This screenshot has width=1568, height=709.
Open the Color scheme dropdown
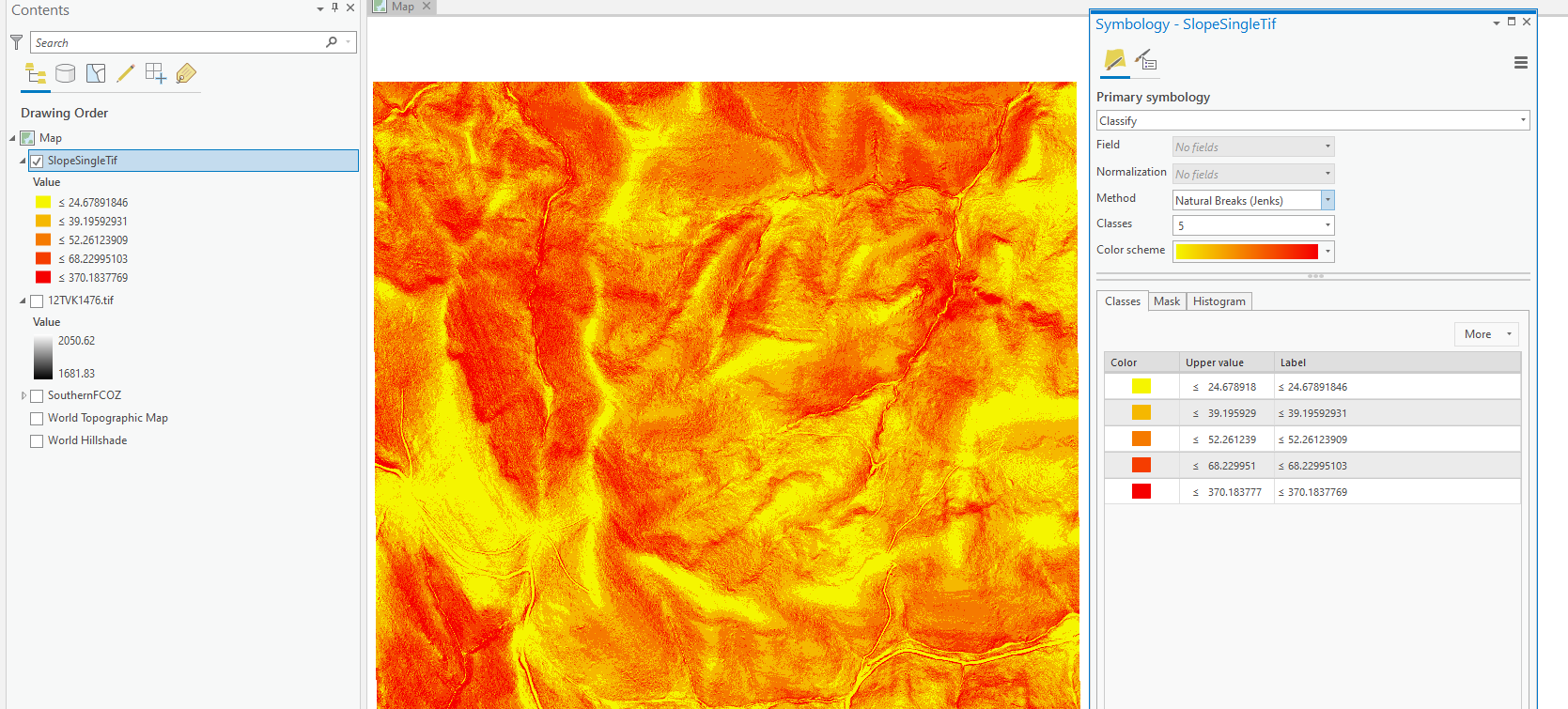click(x=1327, y=252)
